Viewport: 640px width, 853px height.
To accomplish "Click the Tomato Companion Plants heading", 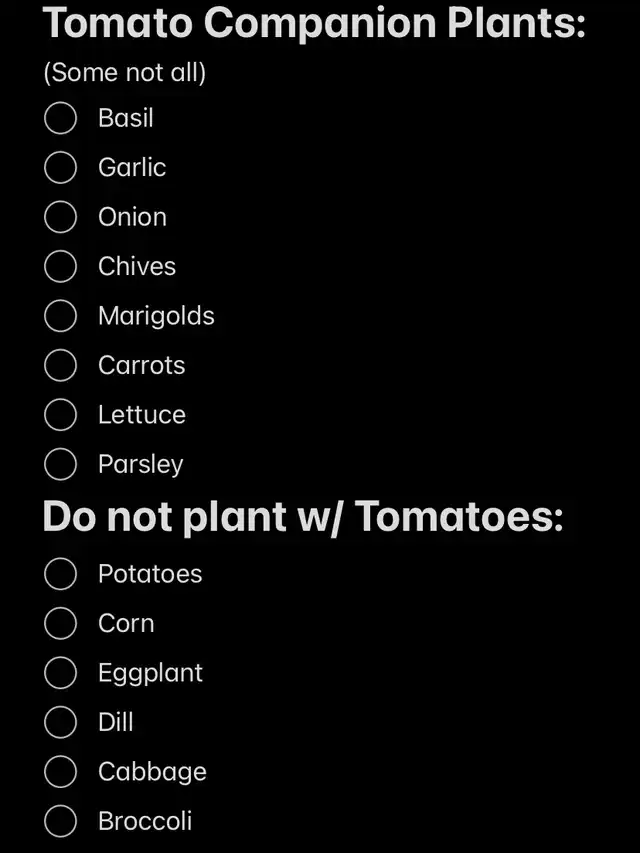I will (x=314, y=24).
